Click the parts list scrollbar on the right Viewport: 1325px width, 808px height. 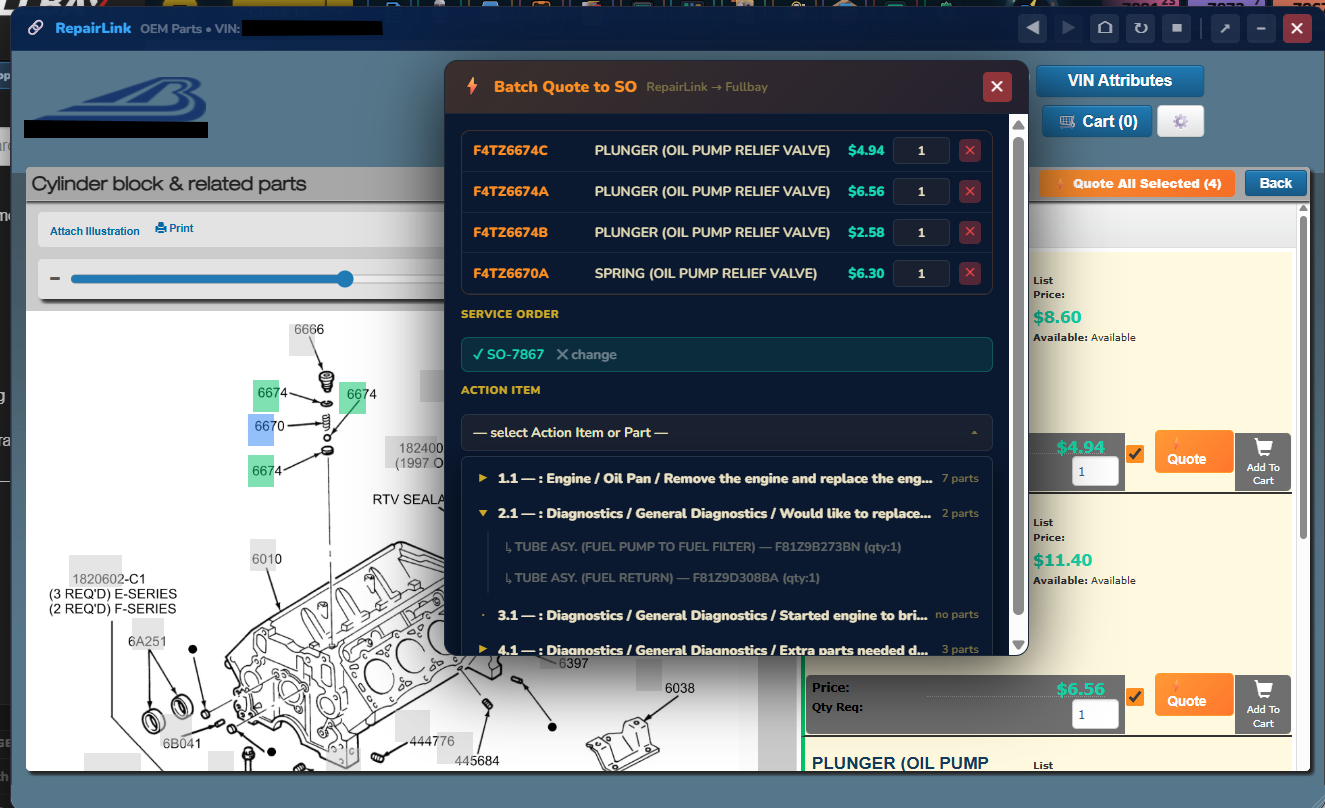1302,378
